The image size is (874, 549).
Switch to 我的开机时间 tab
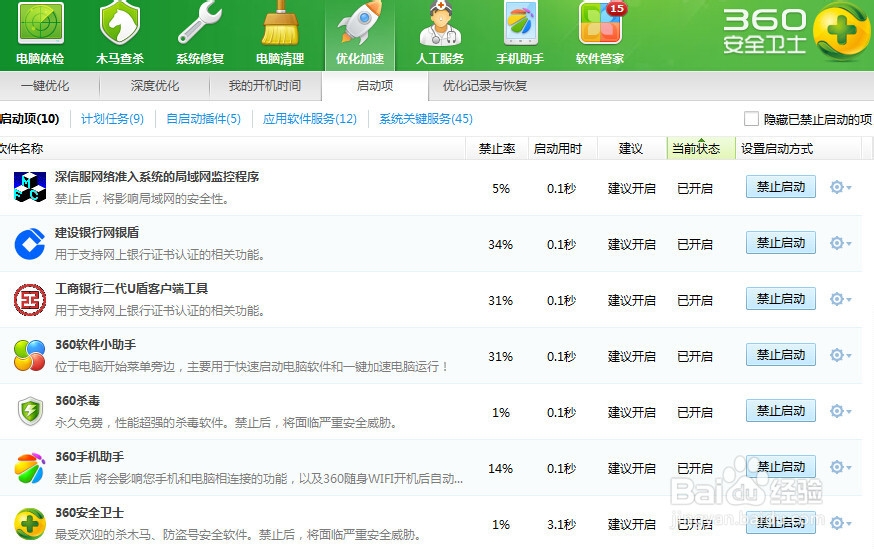click(x=265, y=86)
